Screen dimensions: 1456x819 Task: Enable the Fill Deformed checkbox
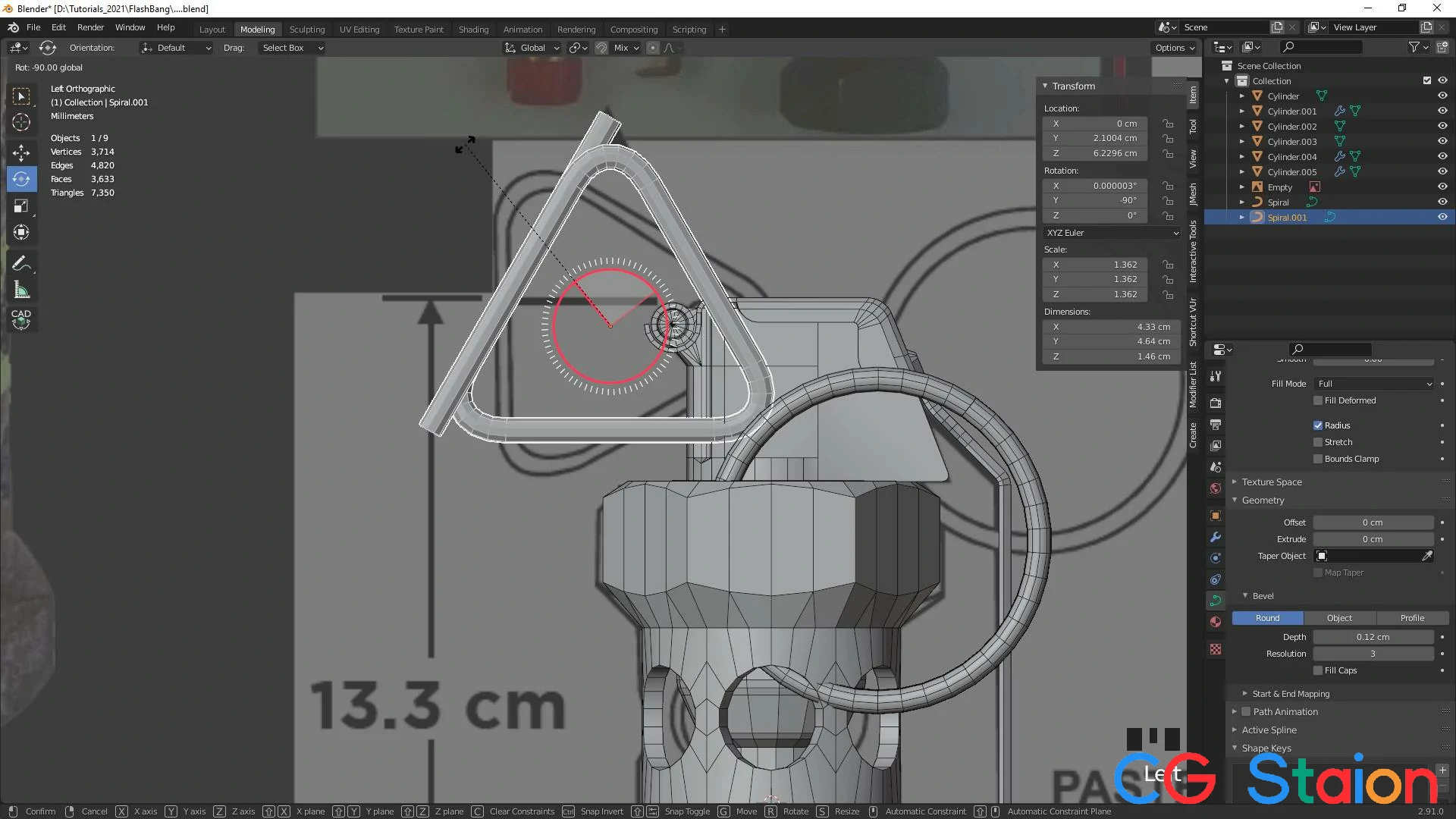pos(1319,400)
